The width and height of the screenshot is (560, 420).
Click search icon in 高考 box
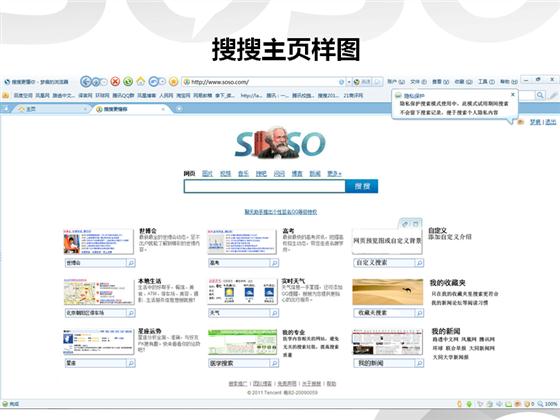tap(275, 263)
